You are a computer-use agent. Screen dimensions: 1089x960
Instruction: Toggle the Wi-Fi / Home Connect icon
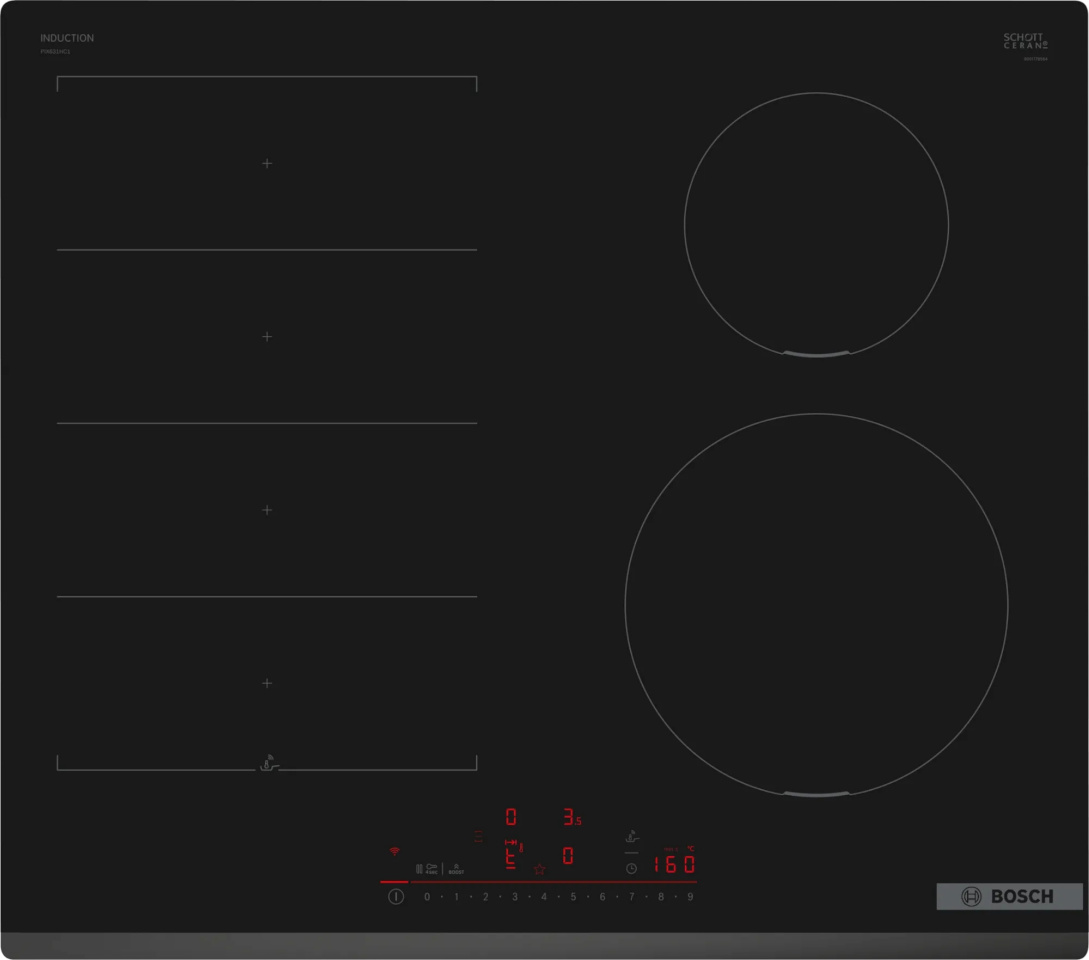(393, 851)
